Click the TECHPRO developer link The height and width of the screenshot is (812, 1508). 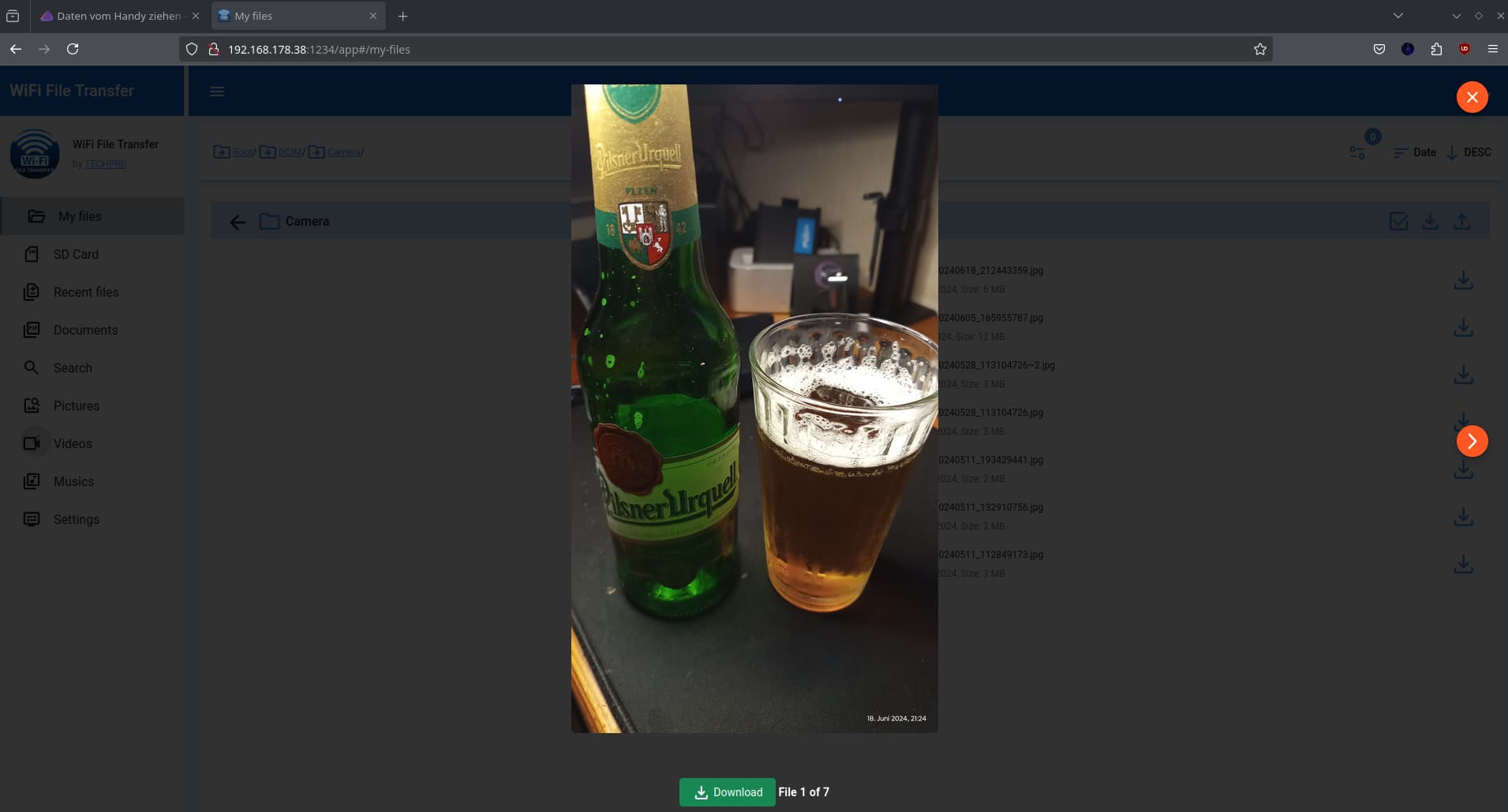click(x=106, y=164)
